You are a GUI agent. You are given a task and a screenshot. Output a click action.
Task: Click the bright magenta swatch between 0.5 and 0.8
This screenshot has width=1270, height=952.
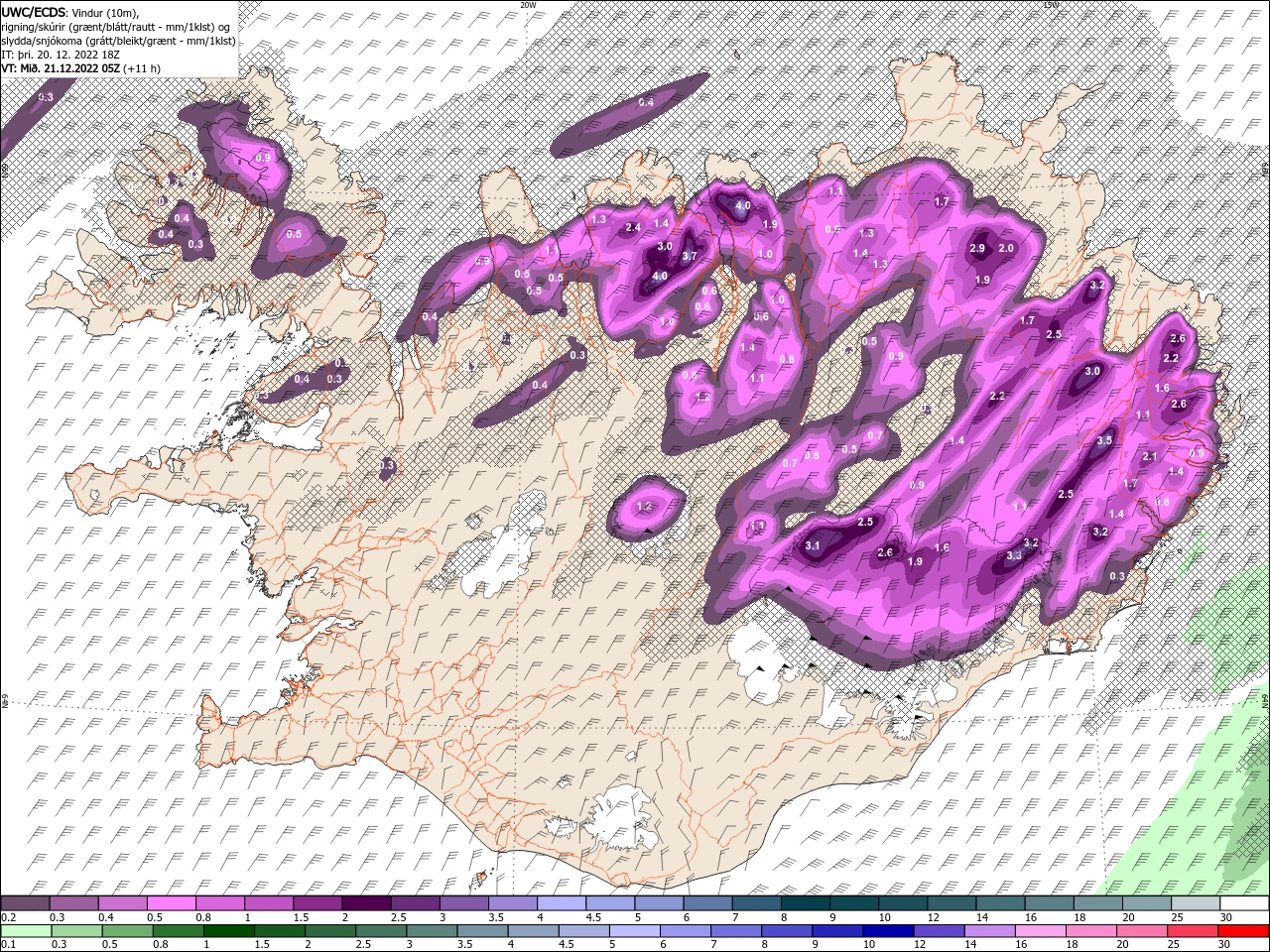tap(171, 903)
